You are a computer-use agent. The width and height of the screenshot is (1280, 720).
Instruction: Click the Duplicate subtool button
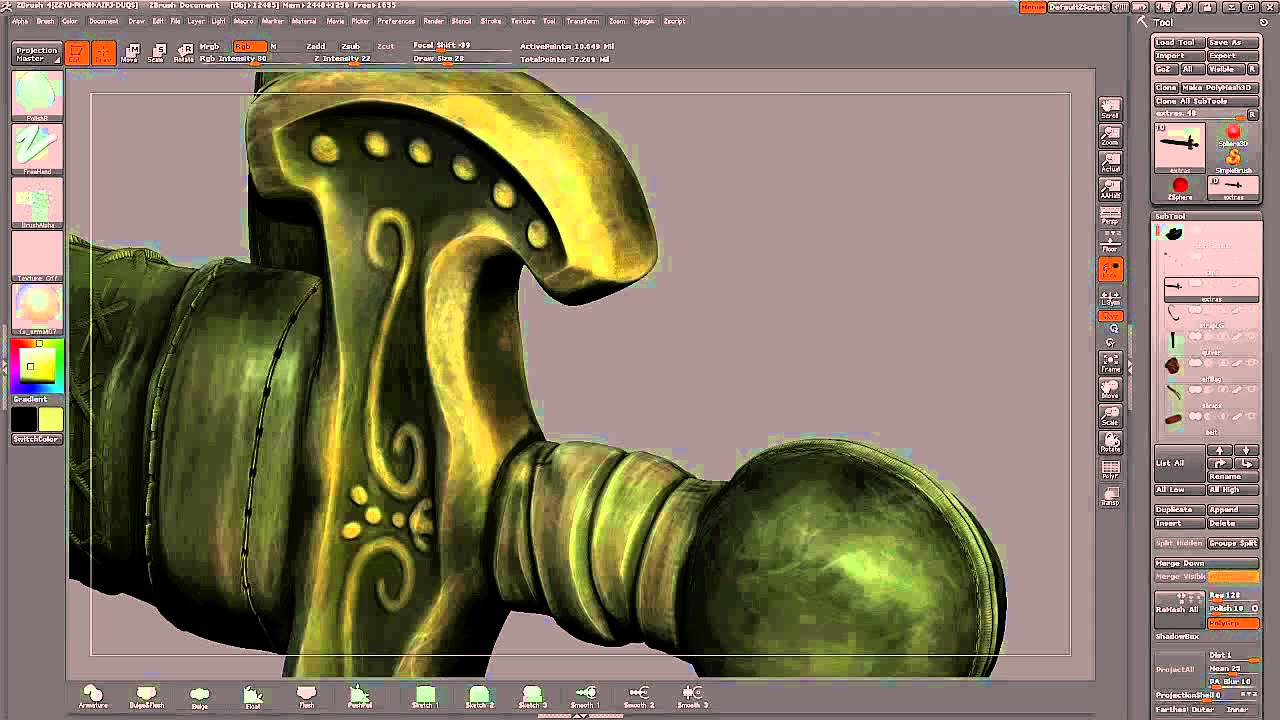pos(1179,510)
